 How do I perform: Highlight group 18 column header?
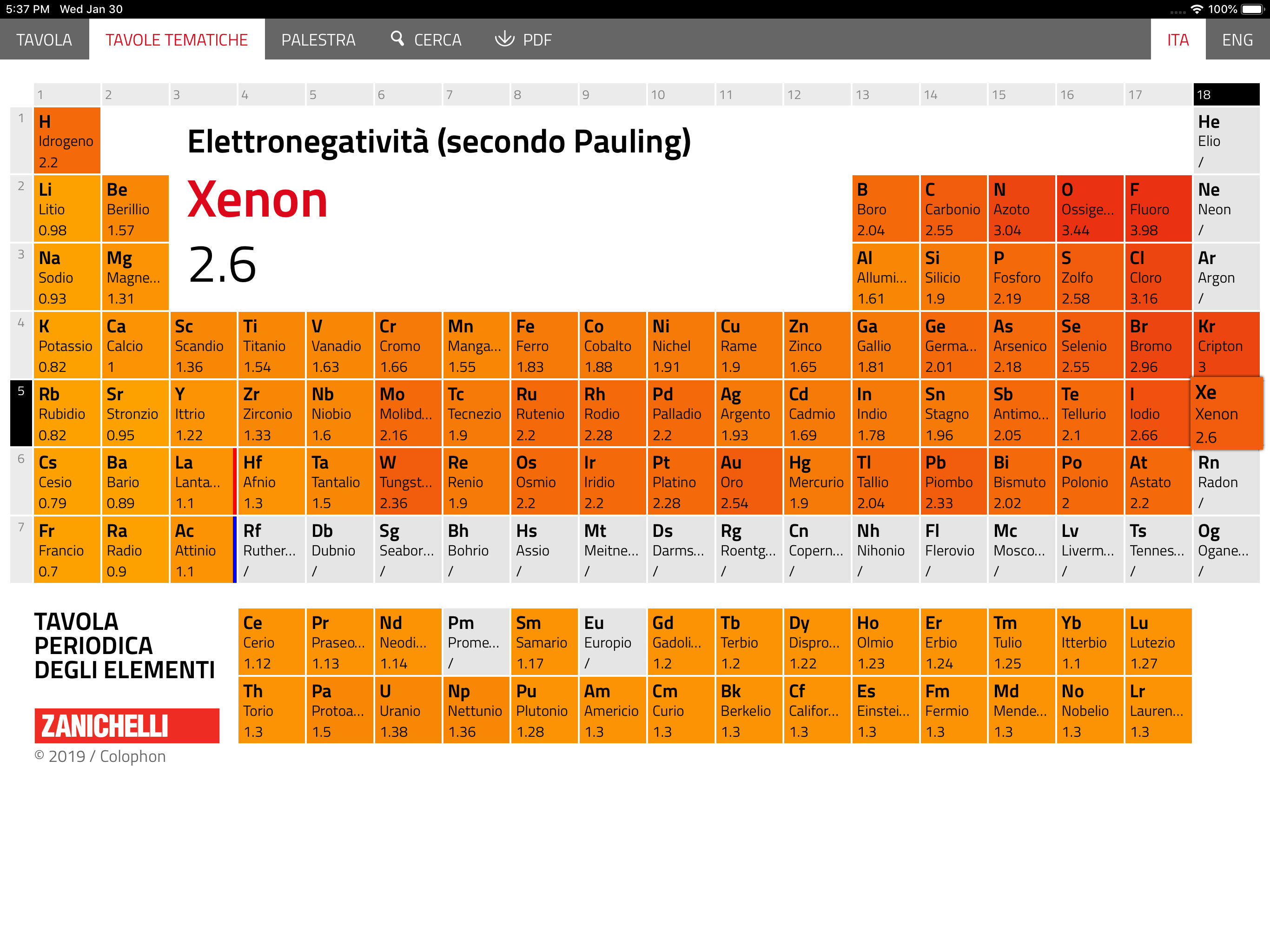click(1226, 94)
